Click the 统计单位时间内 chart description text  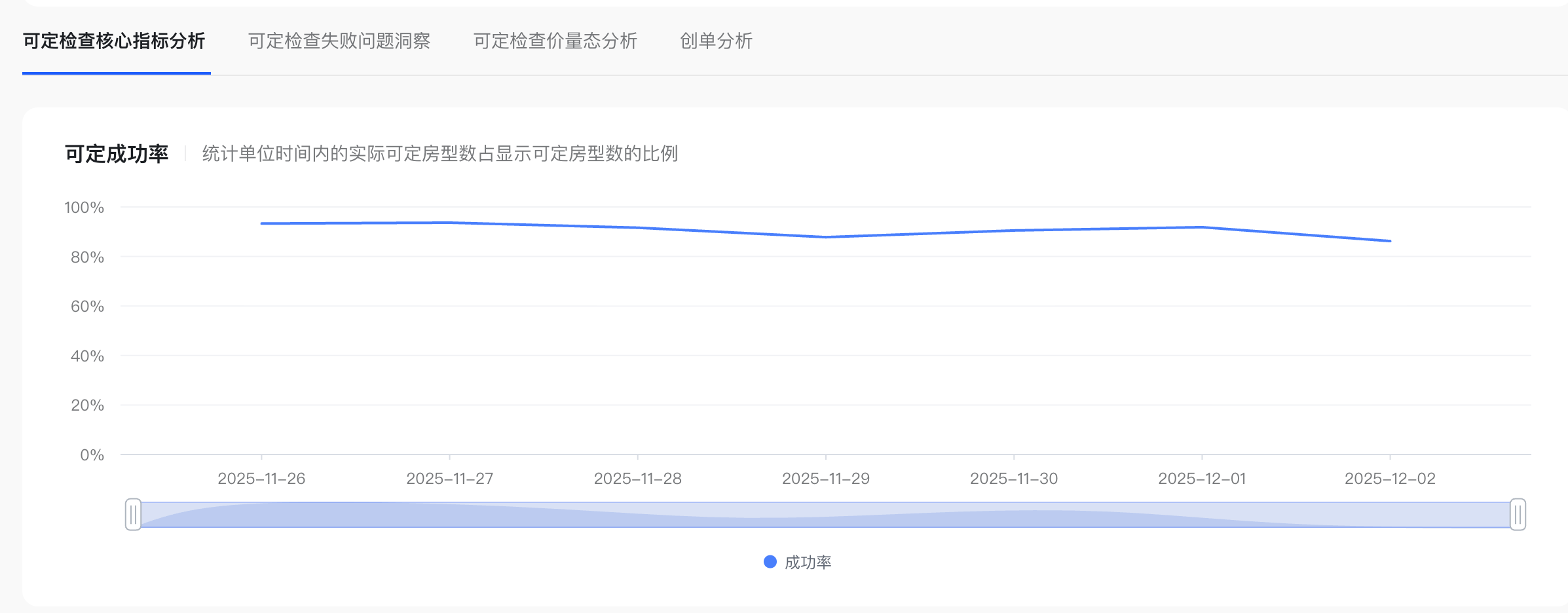(x=439, y=154)
